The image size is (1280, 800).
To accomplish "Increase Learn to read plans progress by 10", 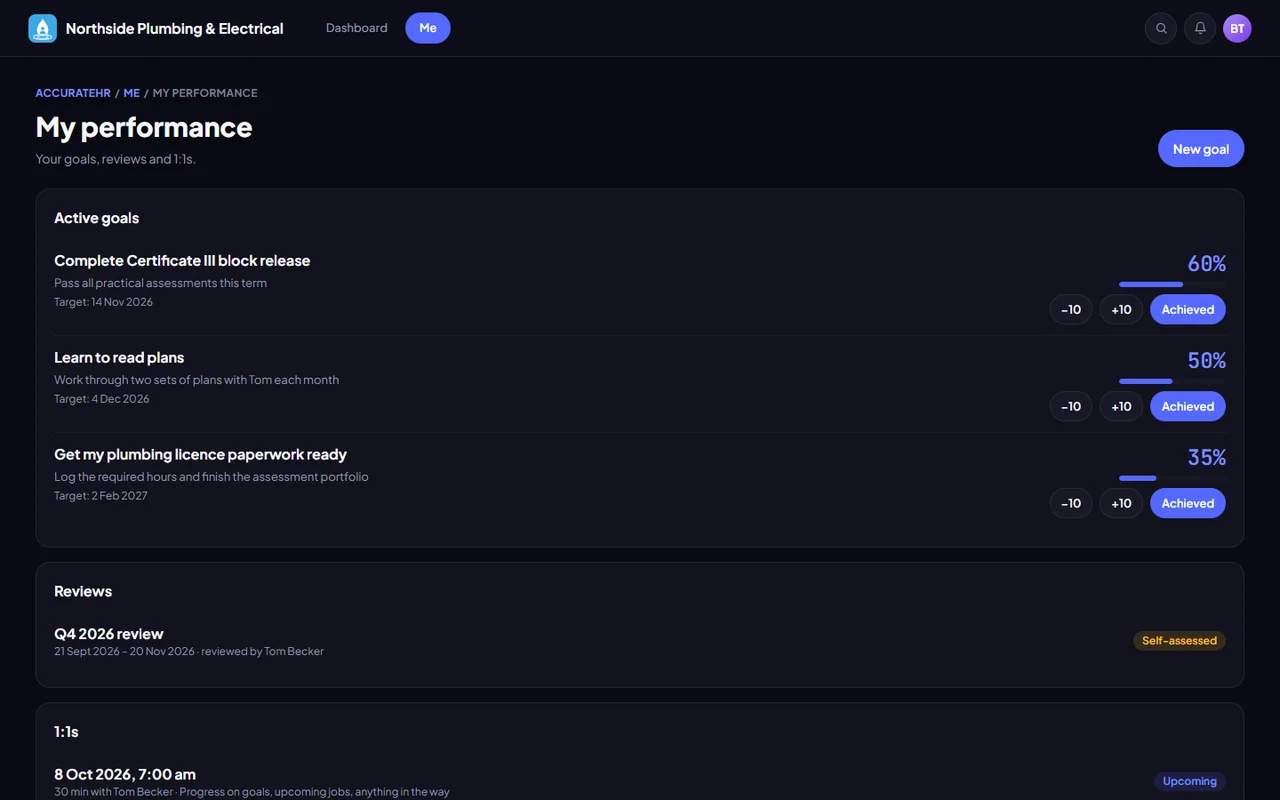I will (1121, 407).
